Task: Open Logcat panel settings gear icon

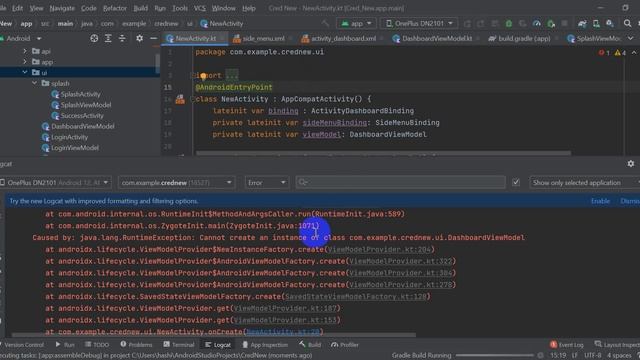Action: coord(631,164)
